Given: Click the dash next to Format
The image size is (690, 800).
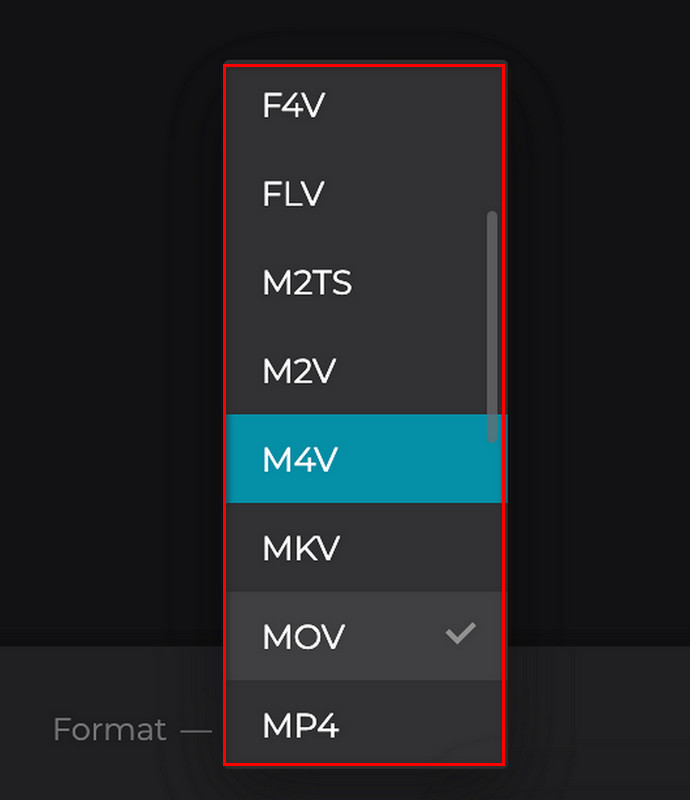Looking at the screenshot, I should tap(196, 731).
